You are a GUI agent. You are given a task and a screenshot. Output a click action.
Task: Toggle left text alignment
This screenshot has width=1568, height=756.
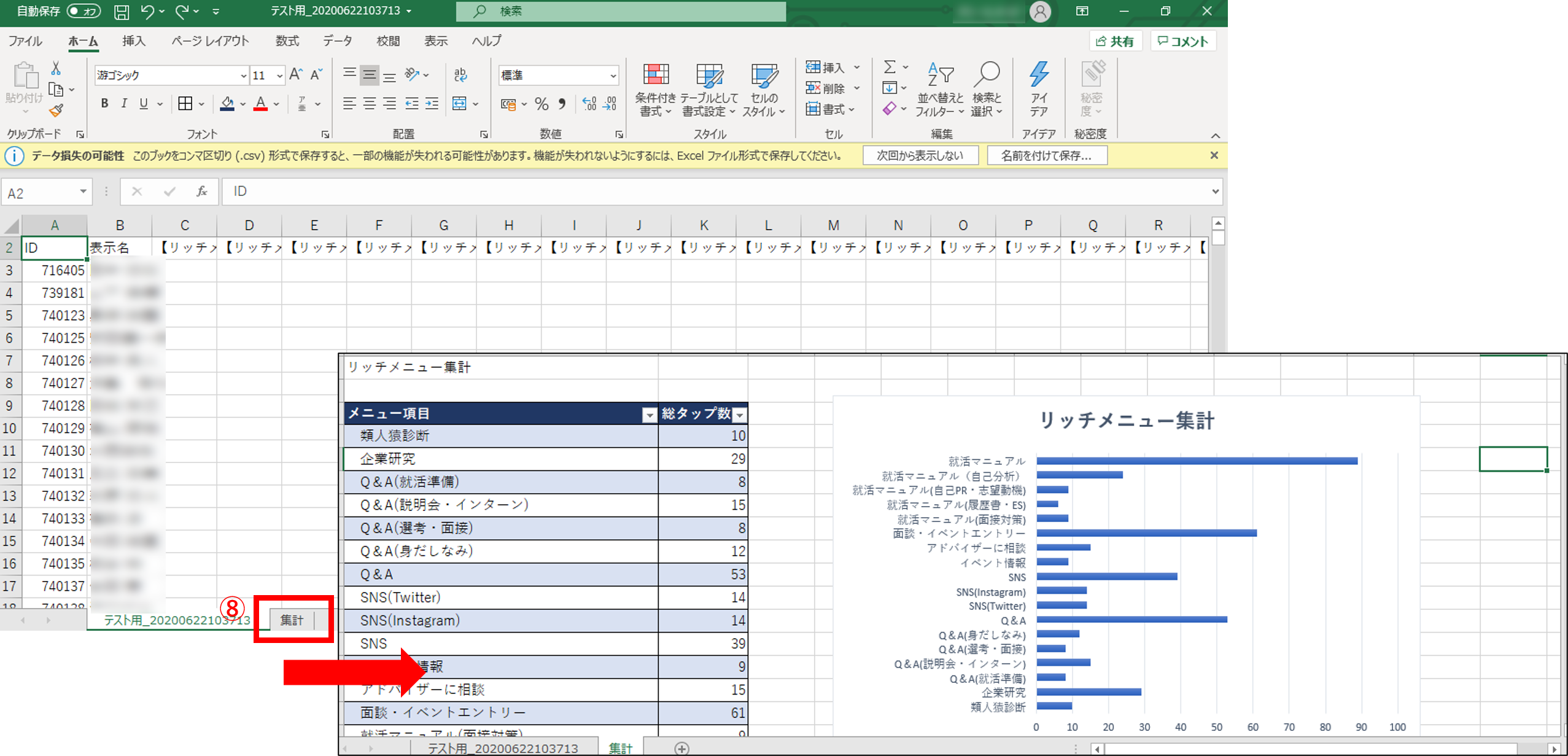[349, 103]
